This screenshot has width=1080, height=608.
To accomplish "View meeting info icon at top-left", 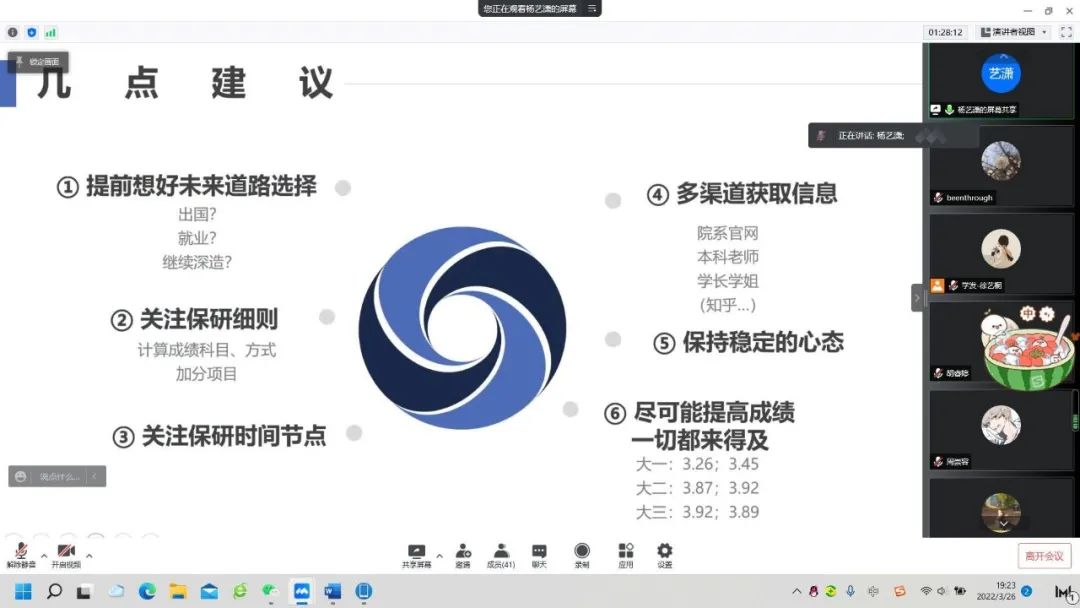I will tap(12, 32).
